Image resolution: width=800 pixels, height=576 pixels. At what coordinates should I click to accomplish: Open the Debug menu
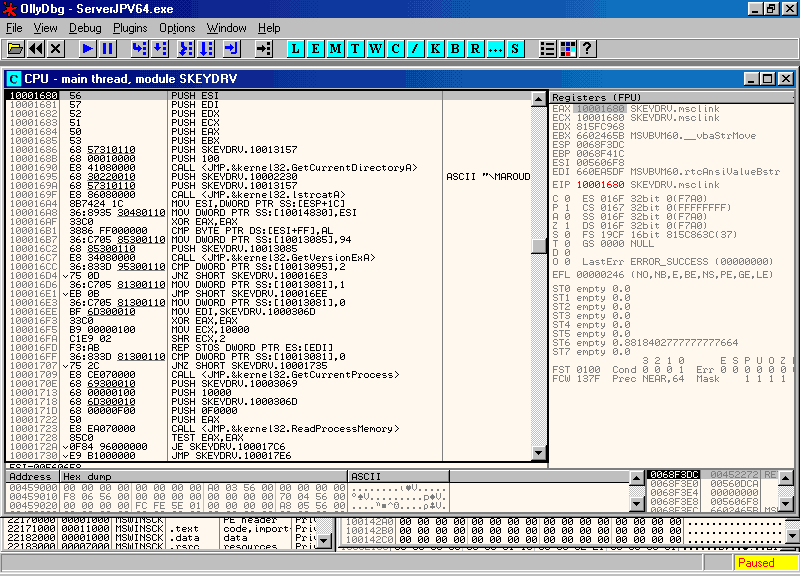(85, 28)
